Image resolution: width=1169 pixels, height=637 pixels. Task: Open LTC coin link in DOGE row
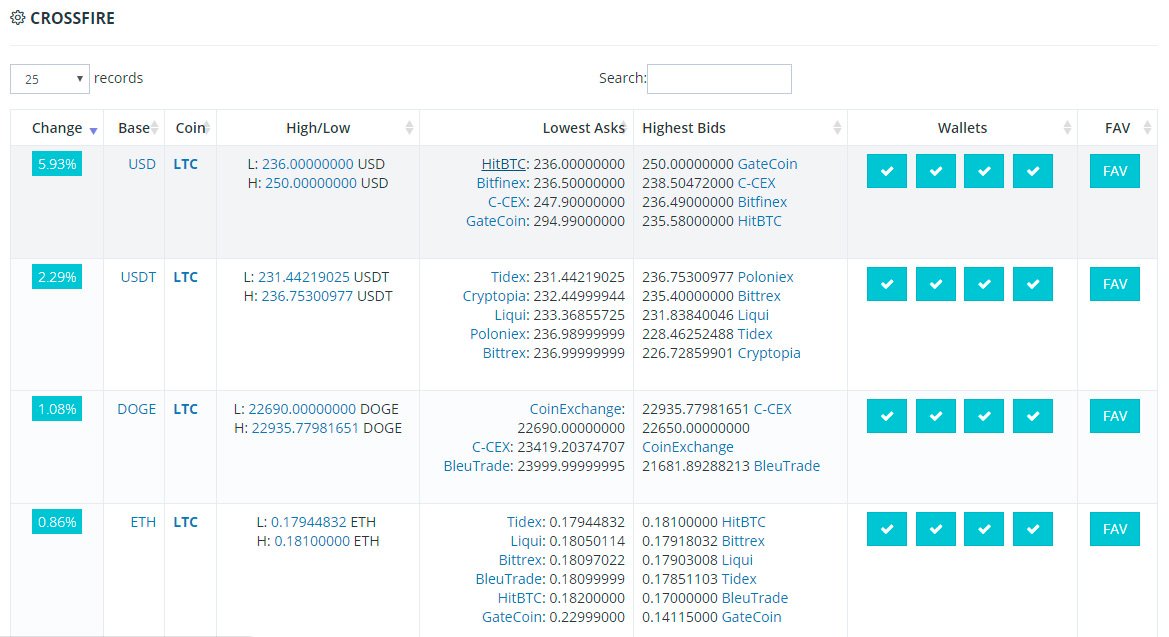coord(186,409)
